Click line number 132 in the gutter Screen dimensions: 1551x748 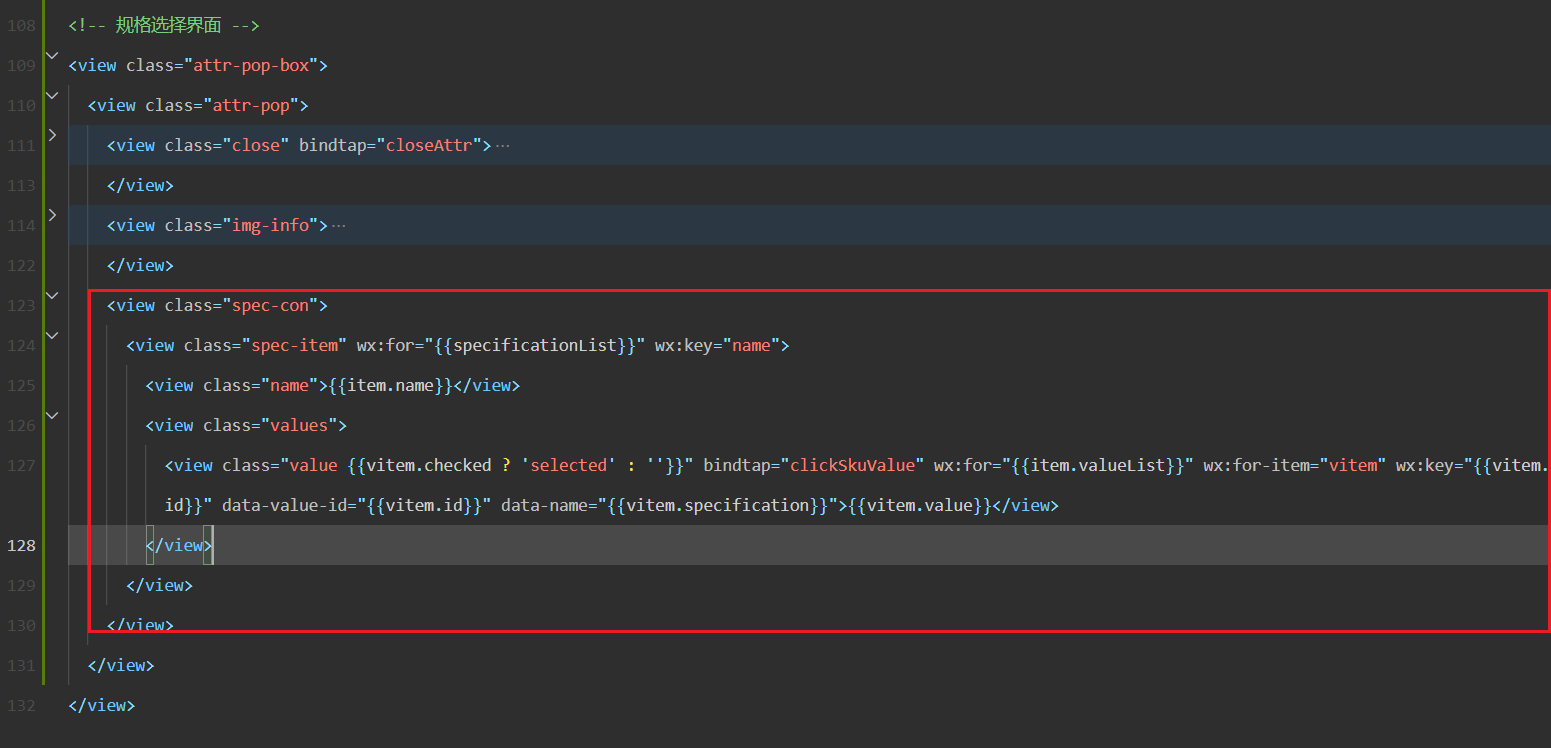point(21,706)
